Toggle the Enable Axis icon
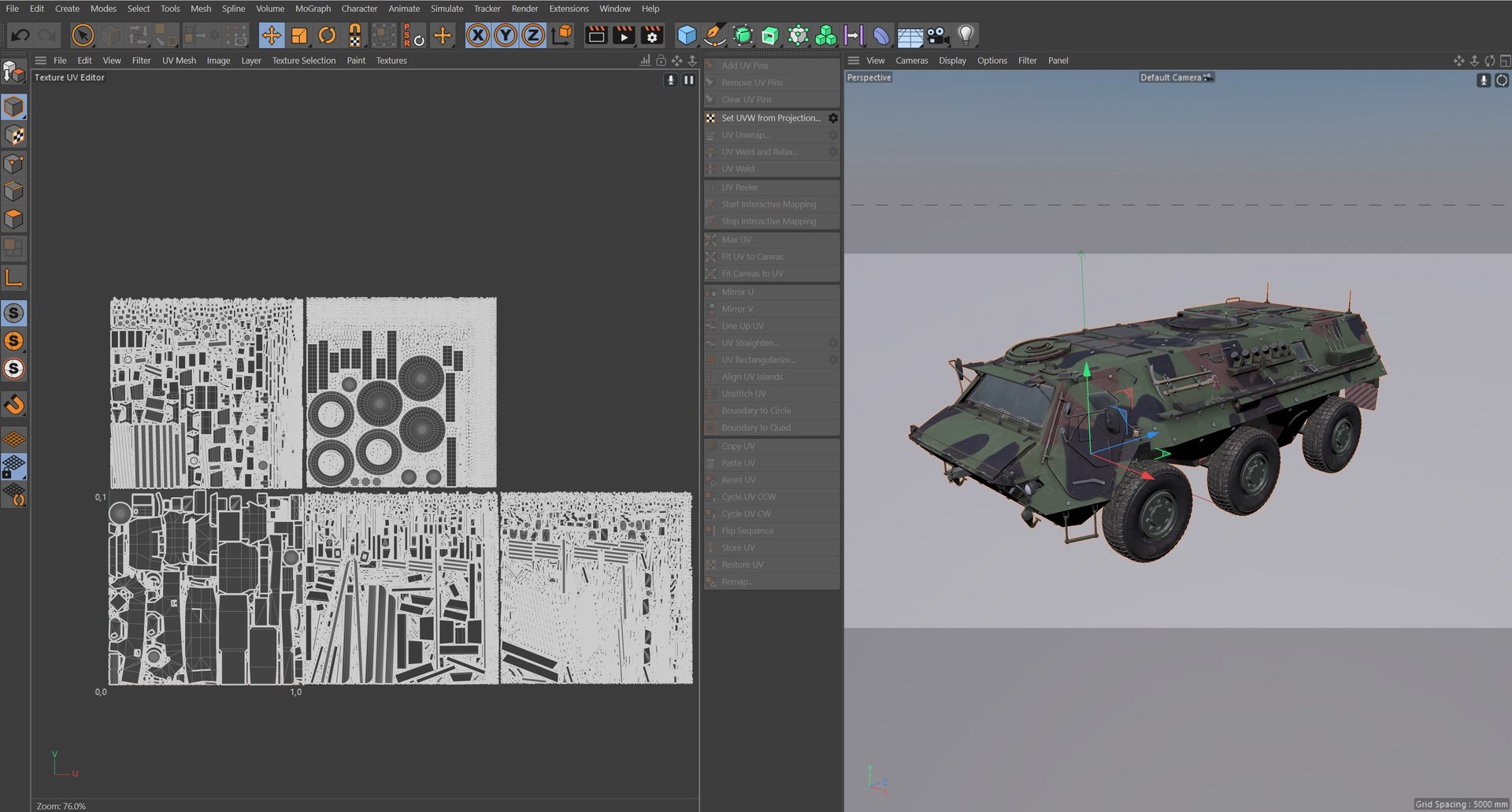 [x=14, y=277]
